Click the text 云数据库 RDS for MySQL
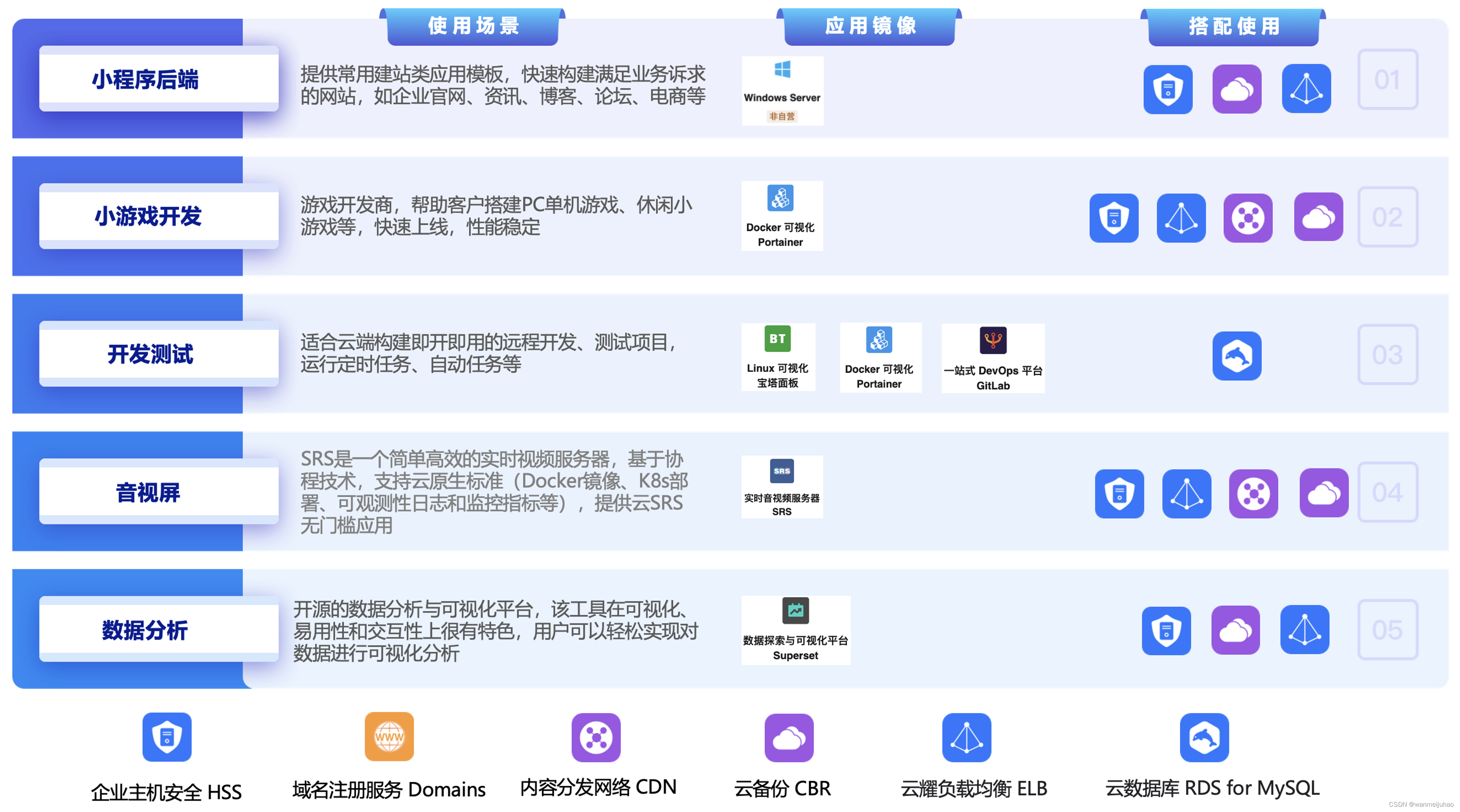The width and height of the screenshot is (1460, 812). tap(1212, 788)
